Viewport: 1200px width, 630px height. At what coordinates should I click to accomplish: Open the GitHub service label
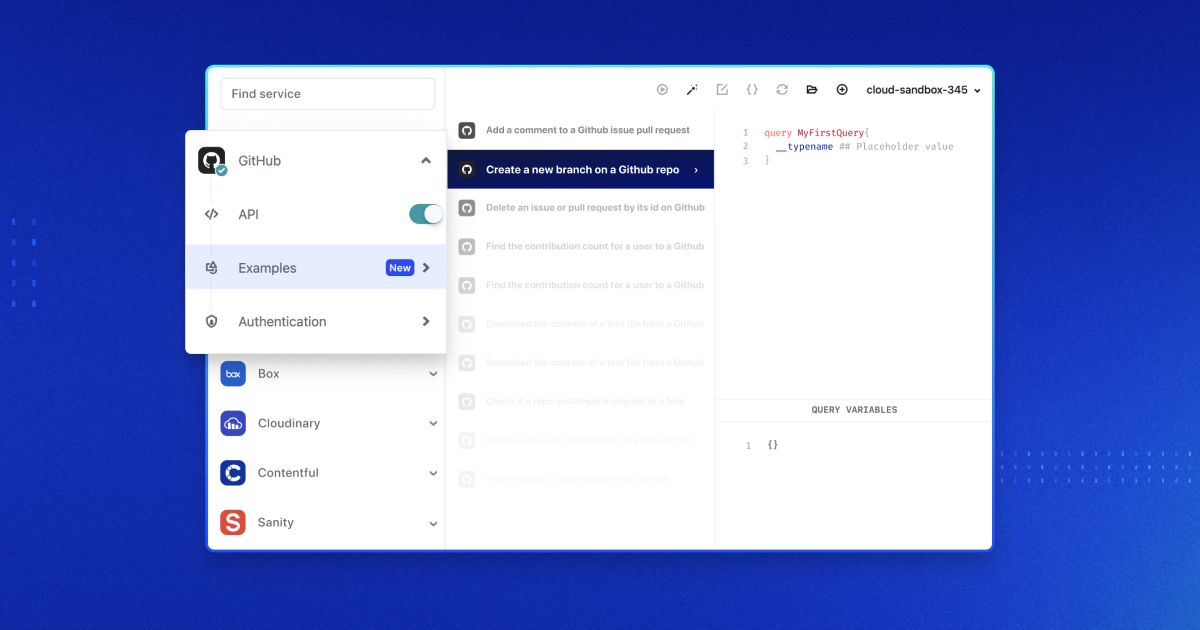pos(259,161)
